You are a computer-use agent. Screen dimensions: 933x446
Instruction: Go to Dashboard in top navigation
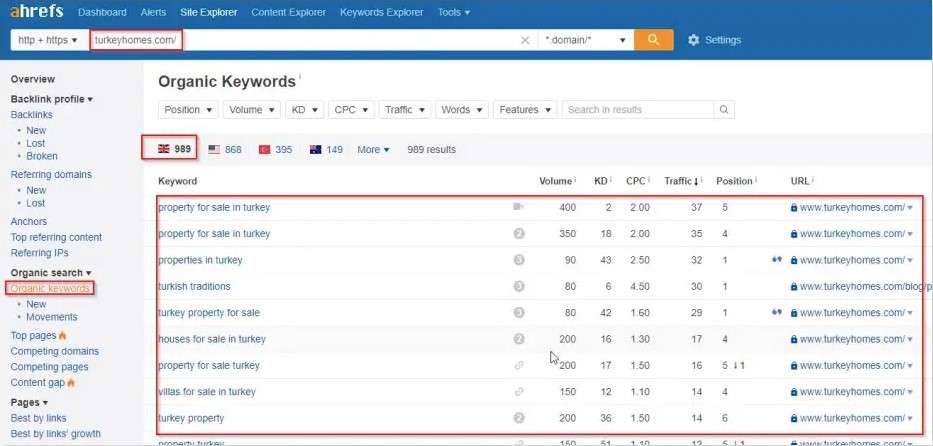click(102, 12)
